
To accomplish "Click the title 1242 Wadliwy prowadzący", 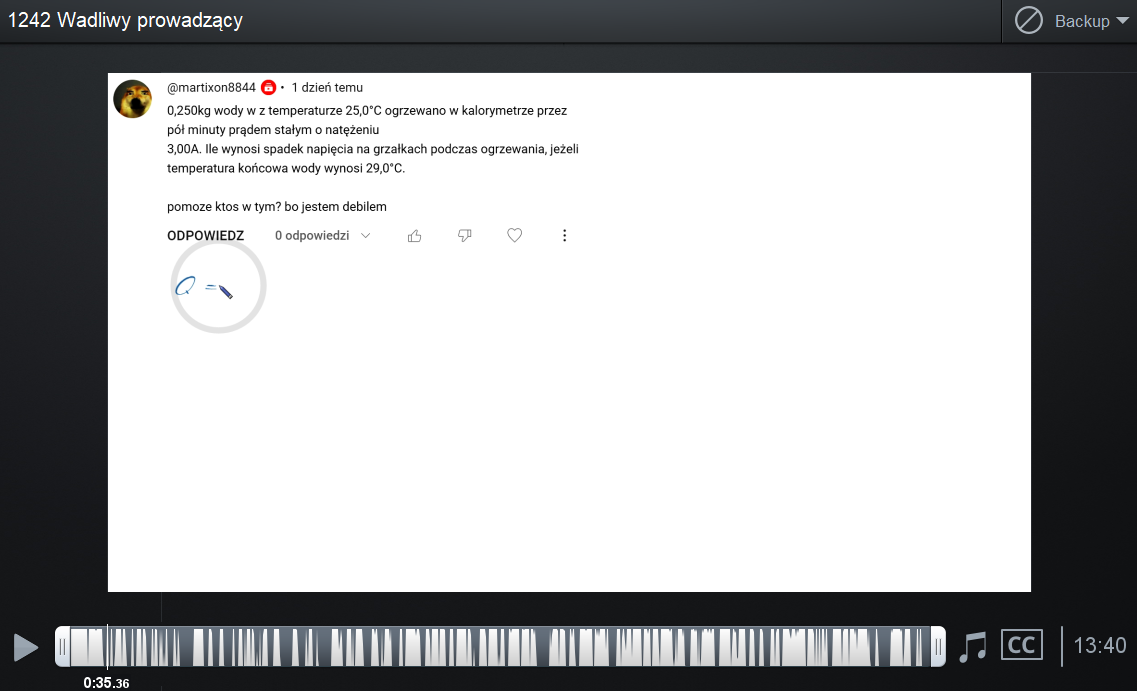I will click(125, 21).
